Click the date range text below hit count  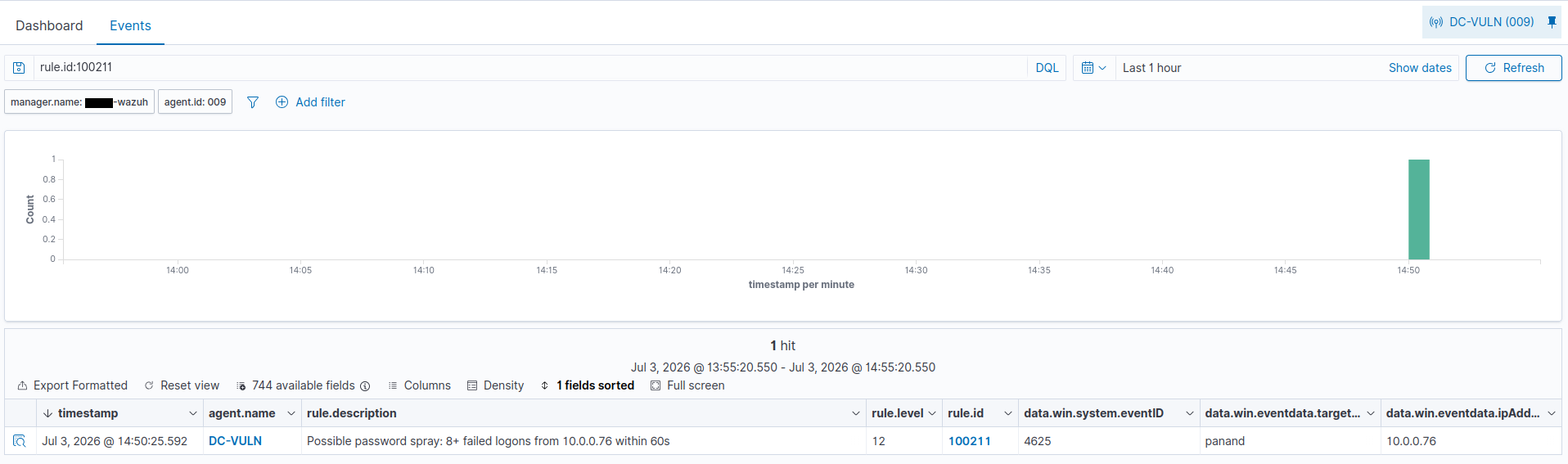[783, 367]
